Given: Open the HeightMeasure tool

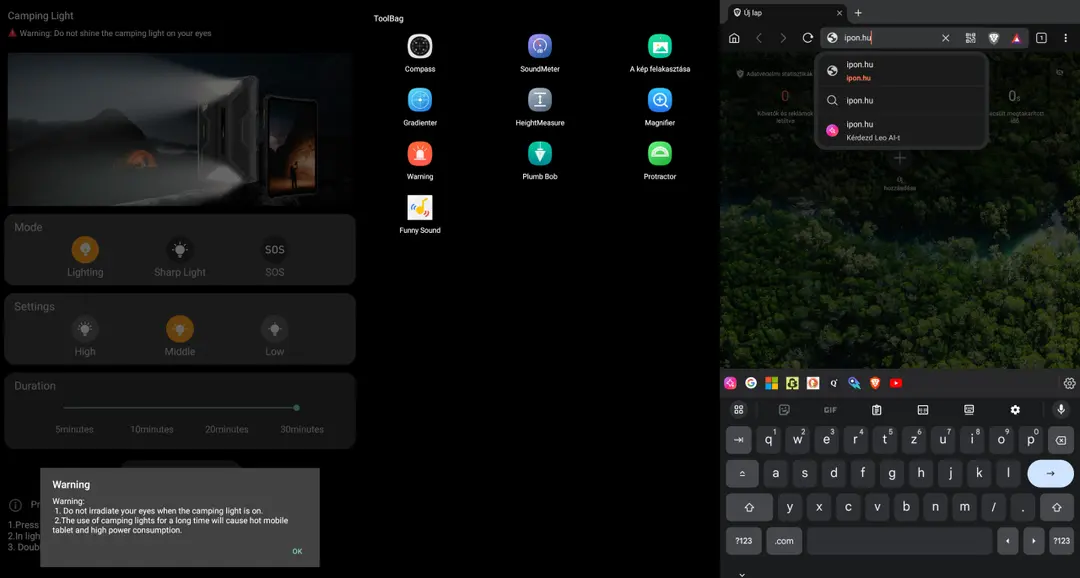Looking at the screenshot, I should pyautogui.click(x=540, y=101).
